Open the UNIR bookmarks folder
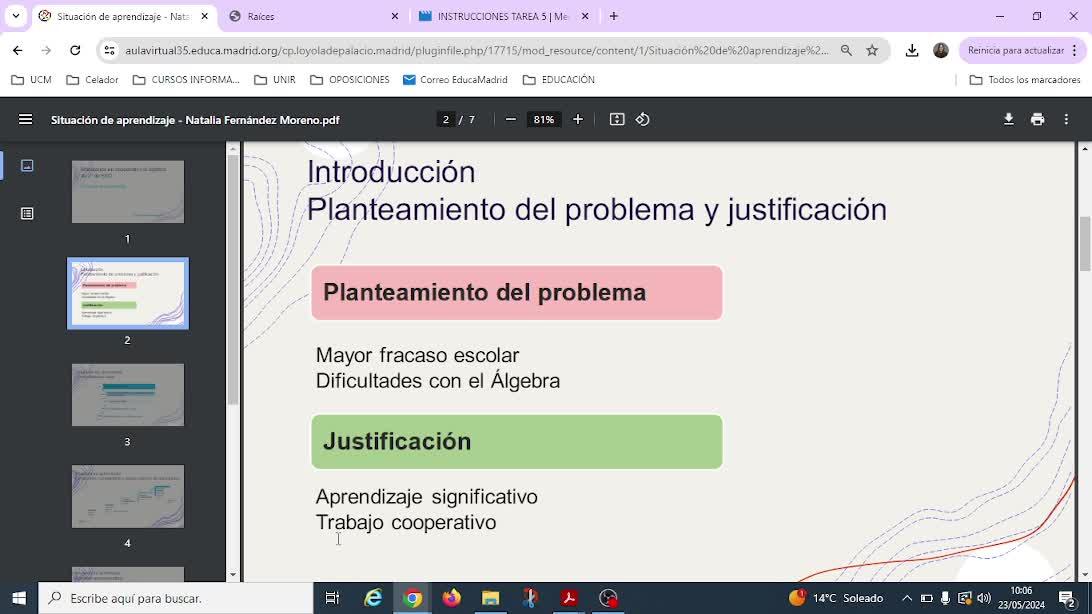Screen dimensions: 1092x614 tap(275, 80)
